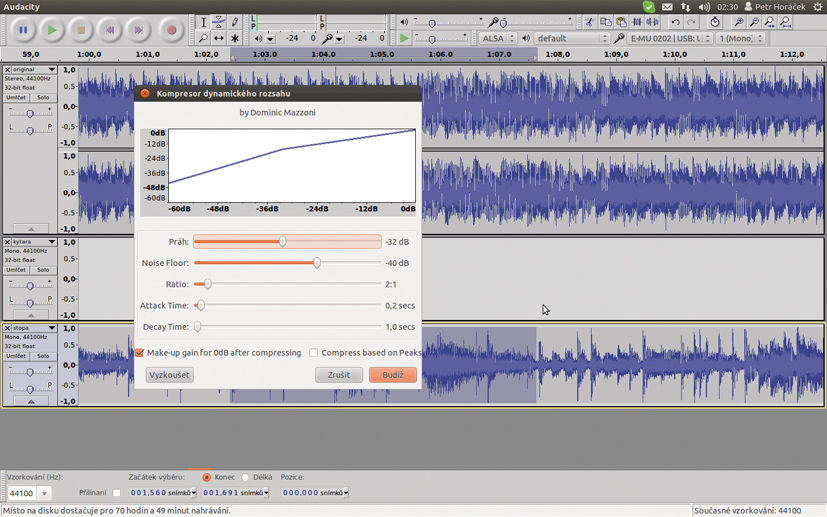The width and height of the screenshot is (827, 517).
Task: Click the Paste clipboard icon
Action: [x=621, y=22]
